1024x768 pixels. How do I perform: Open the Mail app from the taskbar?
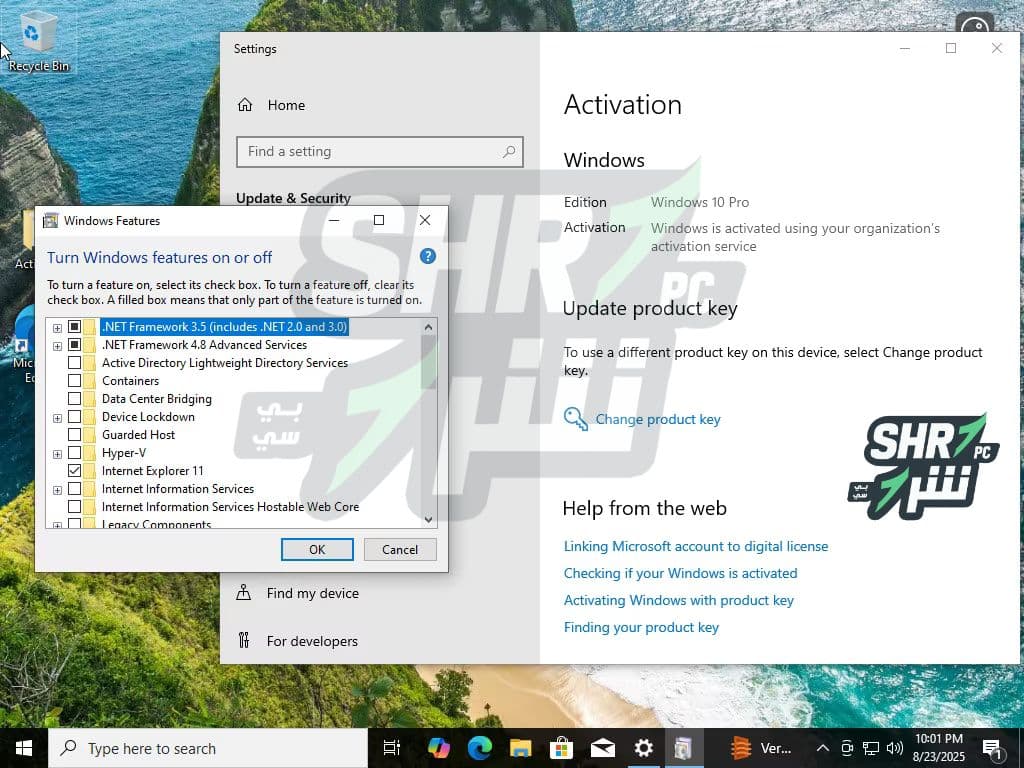(602, 748)
